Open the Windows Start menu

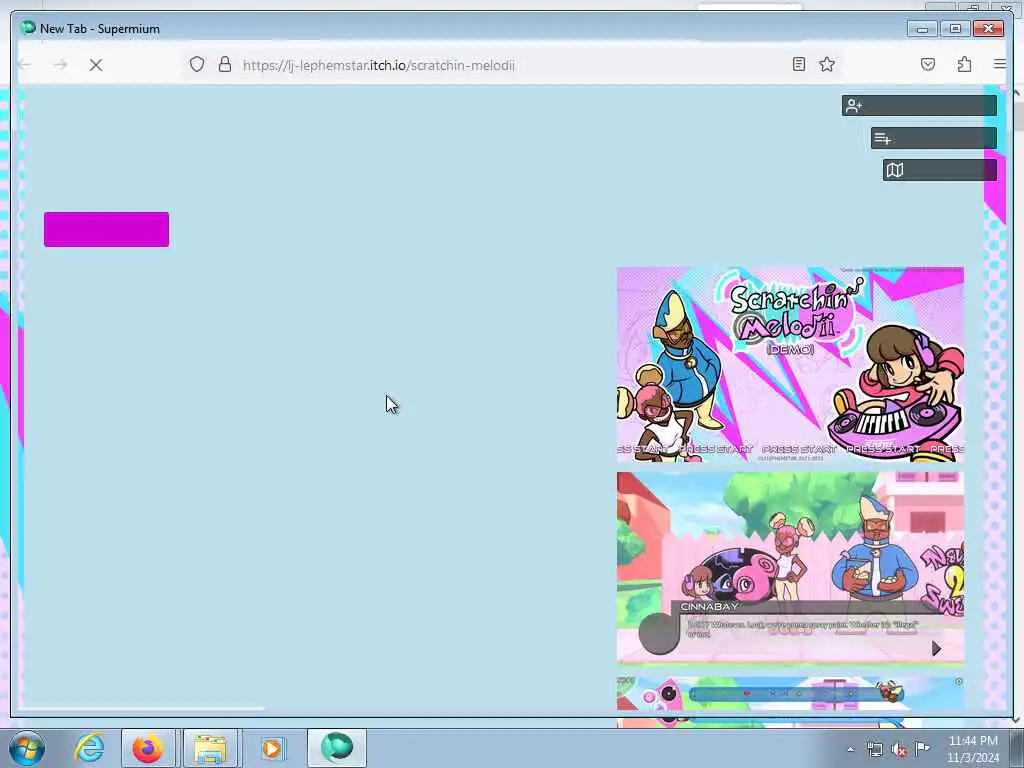pos(27,748)
